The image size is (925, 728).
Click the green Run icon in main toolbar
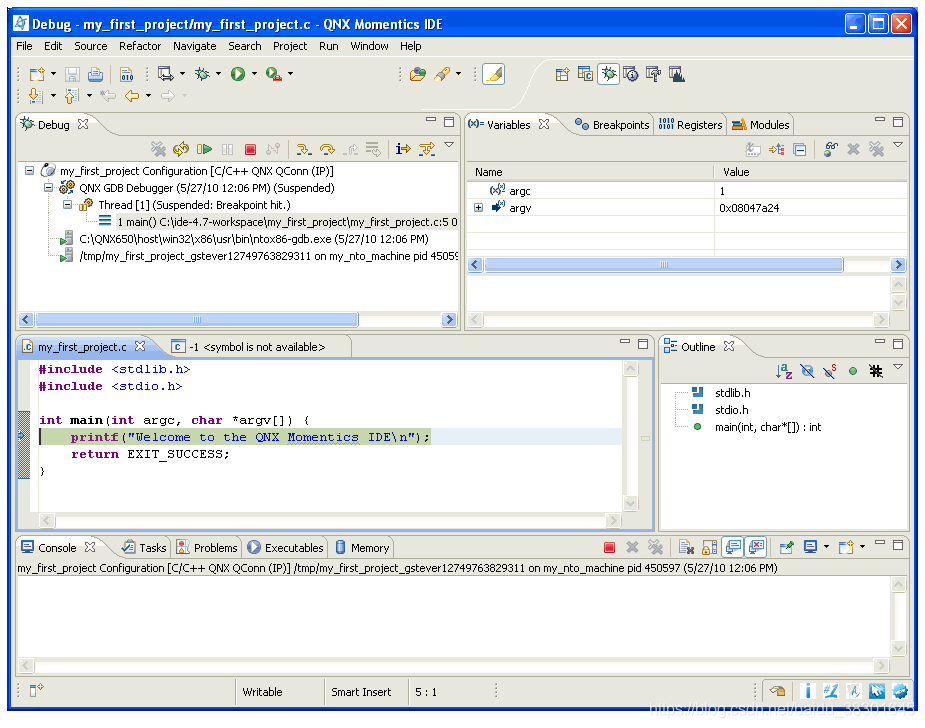click(238, 74)
